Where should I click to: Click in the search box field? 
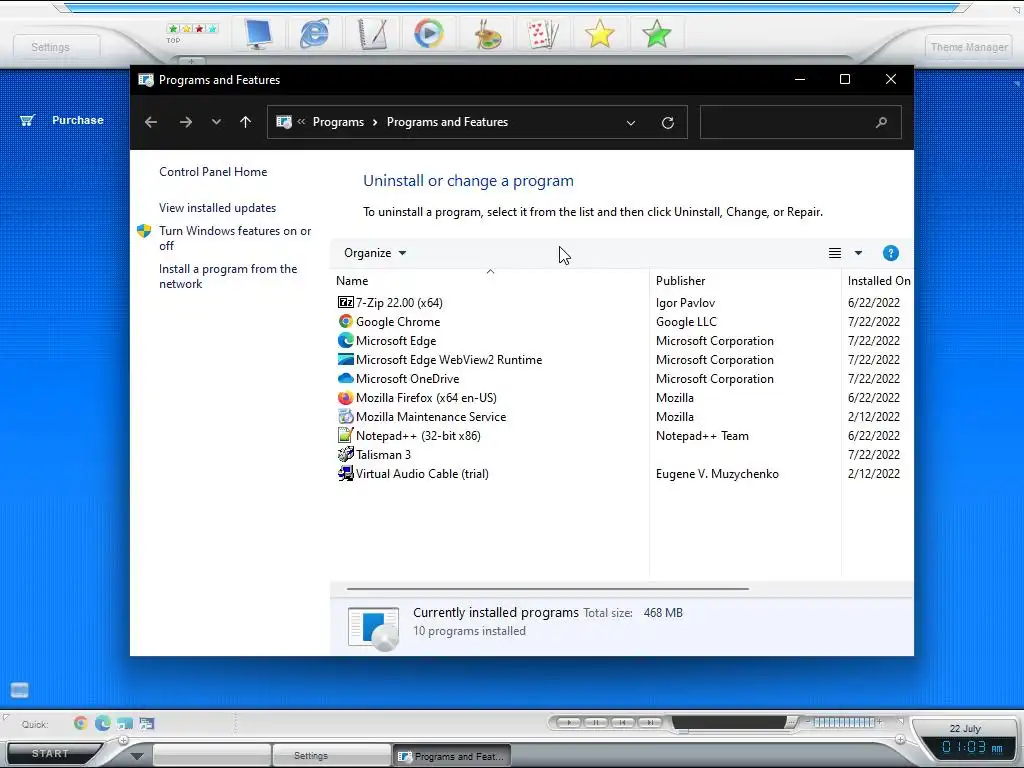pyautogui.click(x=801, y=122)
